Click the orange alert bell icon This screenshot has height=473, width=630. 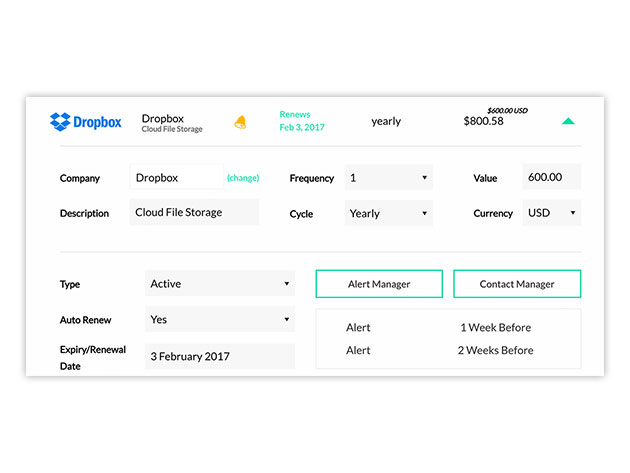pyautogui.click(x=240, y=122)
